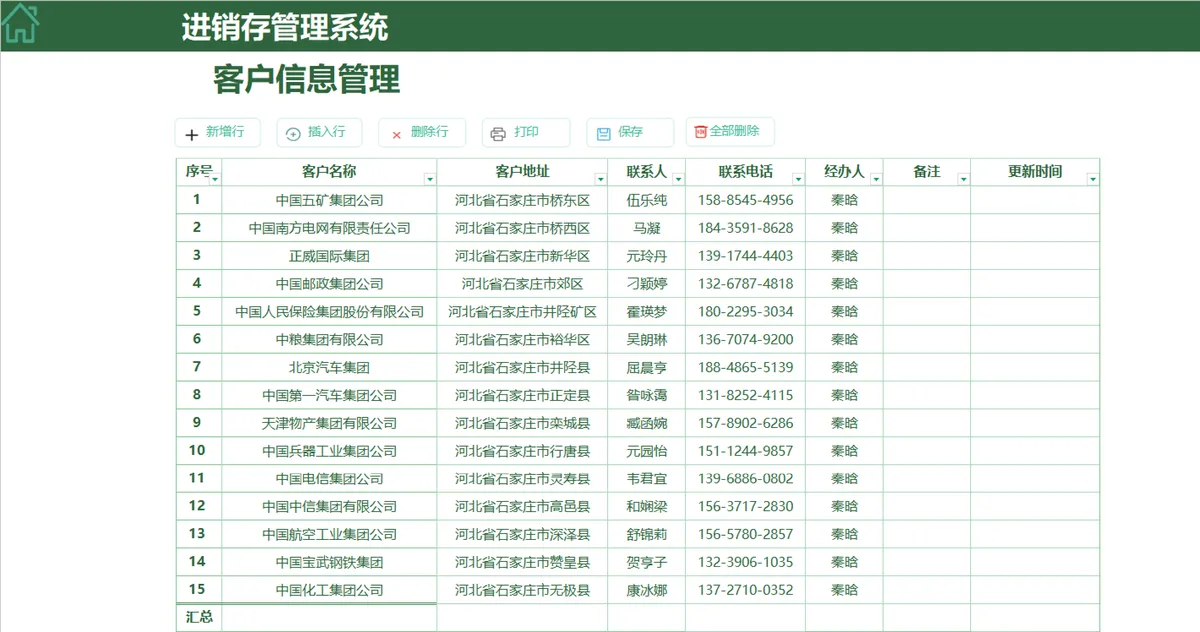Select row number 10 cell
1200x632 pixels.
pyautogui.click(x=198, y=451)
